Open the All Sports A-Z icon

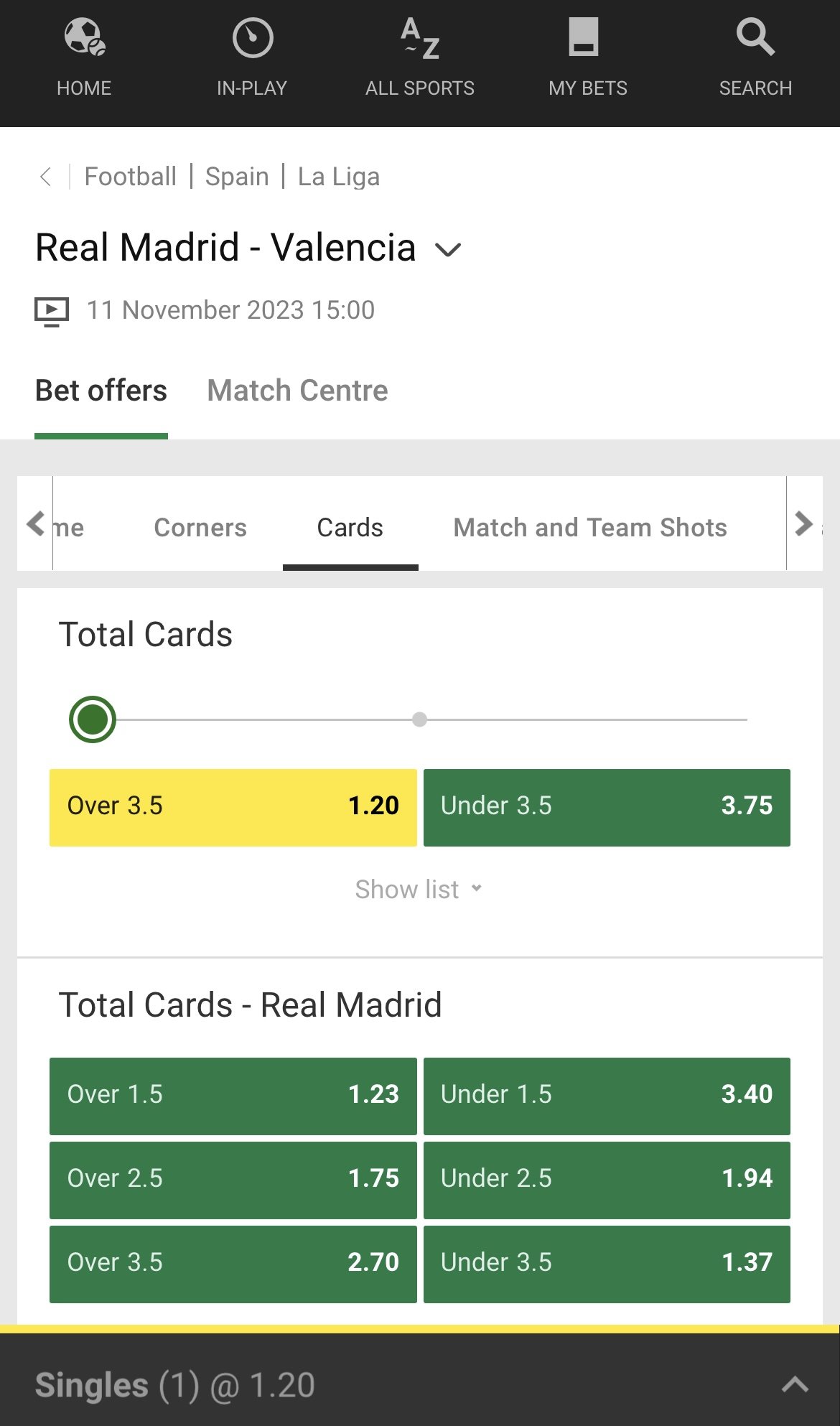click(x=420, y=38)
